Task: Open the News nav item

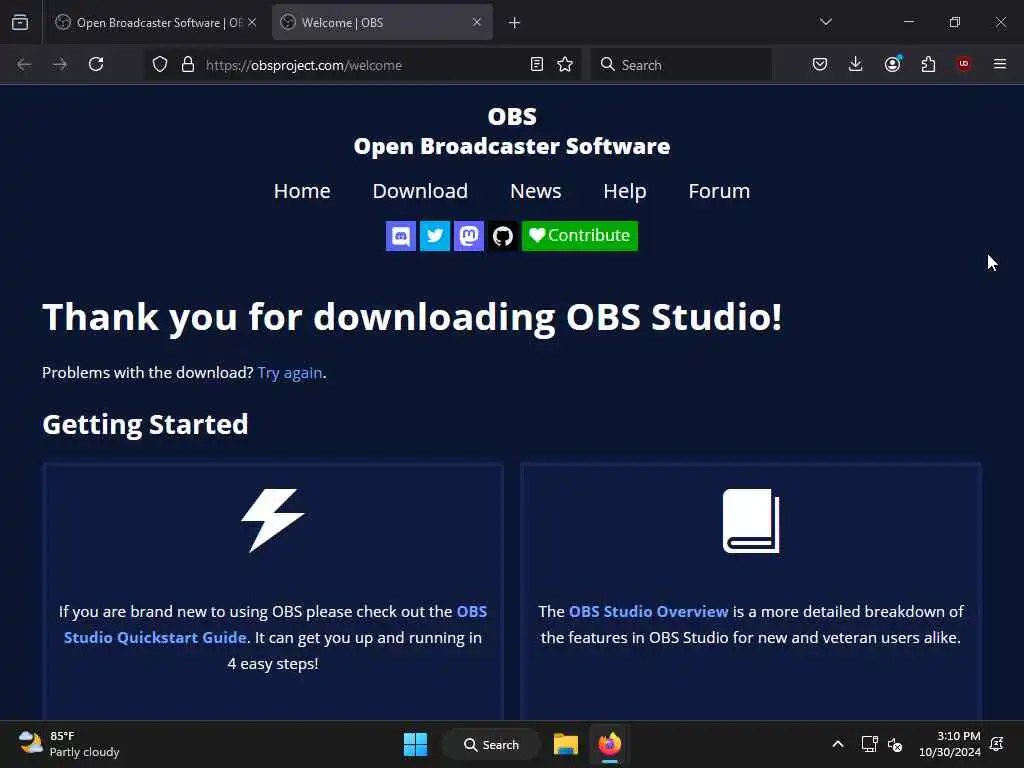Action: click(x=536, y=191)
